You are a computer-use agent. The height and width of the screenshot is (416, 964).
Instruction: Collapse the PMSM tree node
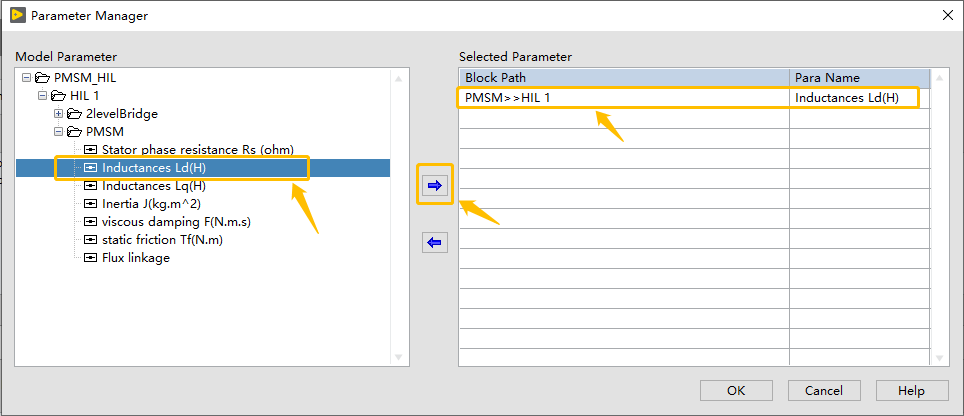point(58,132)
